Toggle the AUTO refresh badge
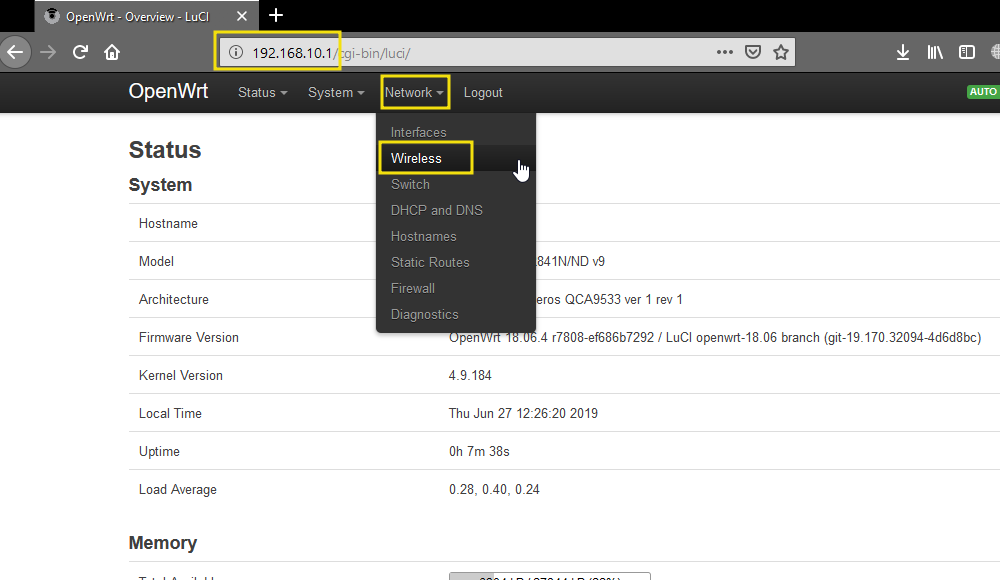The height and width of the screenshot is (580, 1000). click(x=983, y=92)
